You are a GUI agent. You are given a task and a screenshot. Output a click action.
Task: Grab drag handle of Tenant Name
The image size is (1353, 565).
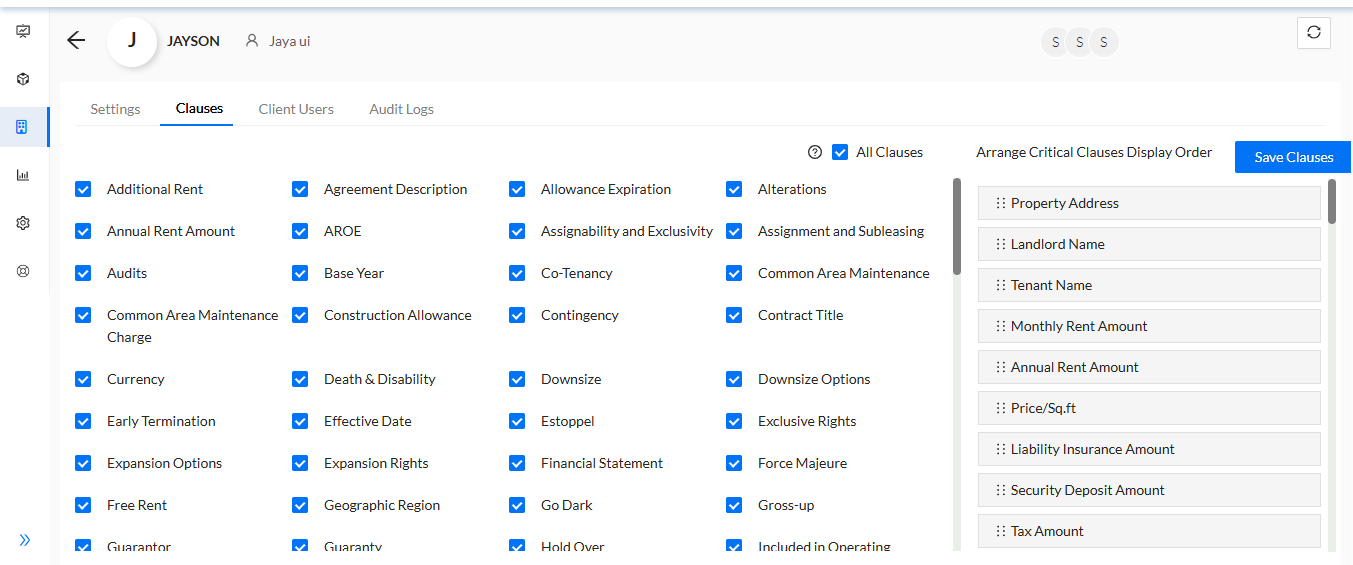tap(1000, 285)
